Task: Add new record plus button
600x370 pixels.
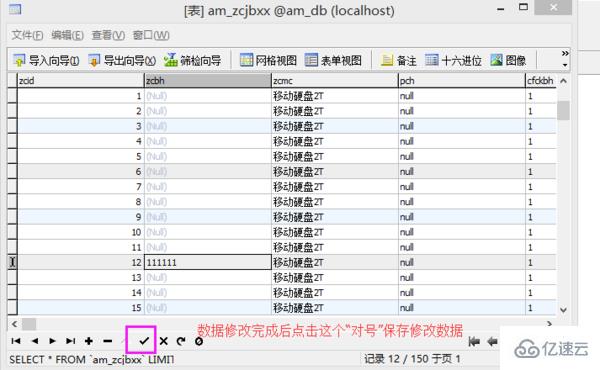Action: [89, 341]
